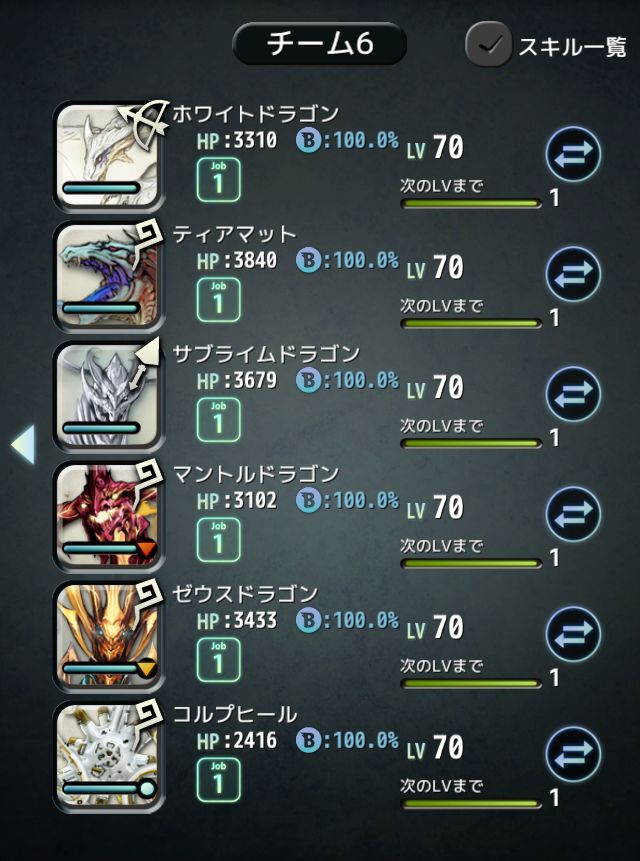Tap the Job 1 badge under ホワイトドラゴン
The image size is (640, 861).
(x=218, y=180)
